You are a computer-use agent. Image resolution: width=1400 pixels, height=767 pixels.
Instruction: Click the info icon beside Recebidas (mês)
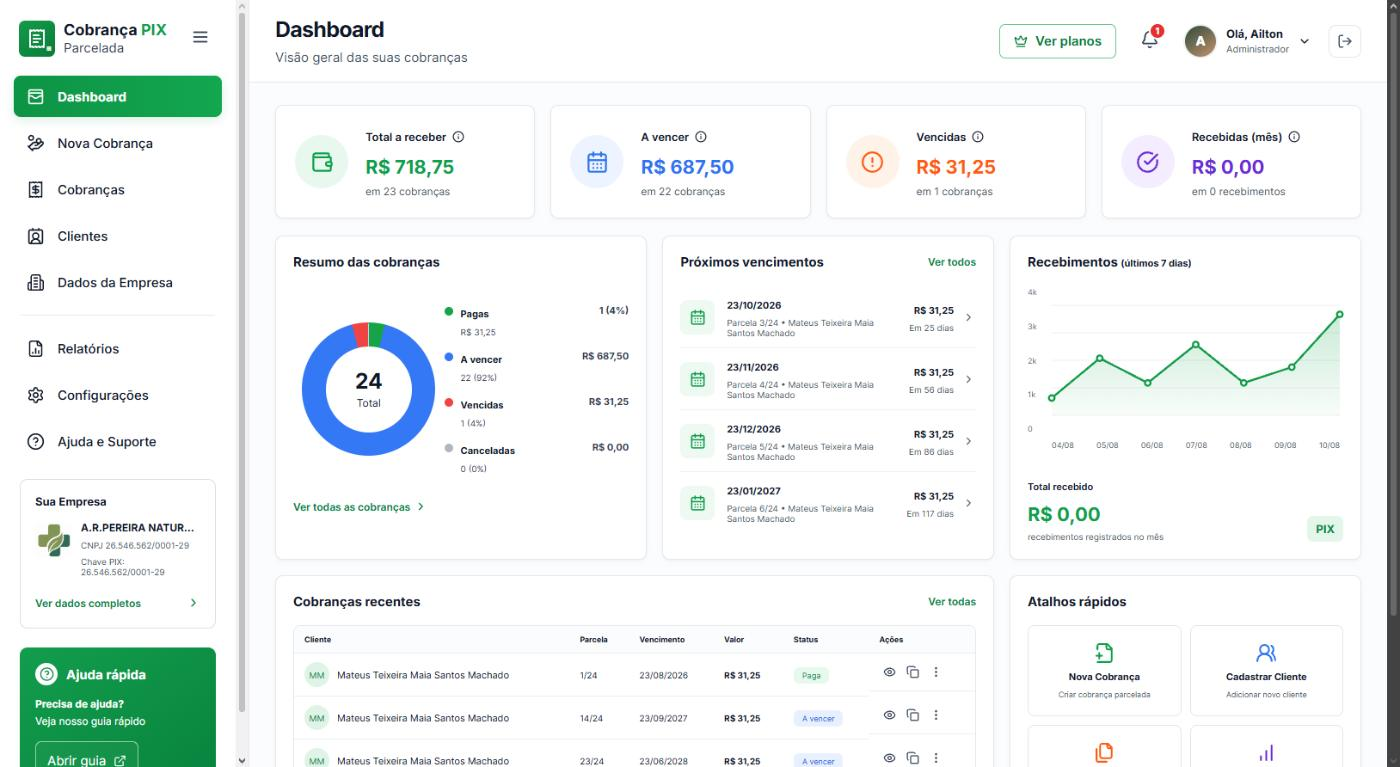(1294, 137)
